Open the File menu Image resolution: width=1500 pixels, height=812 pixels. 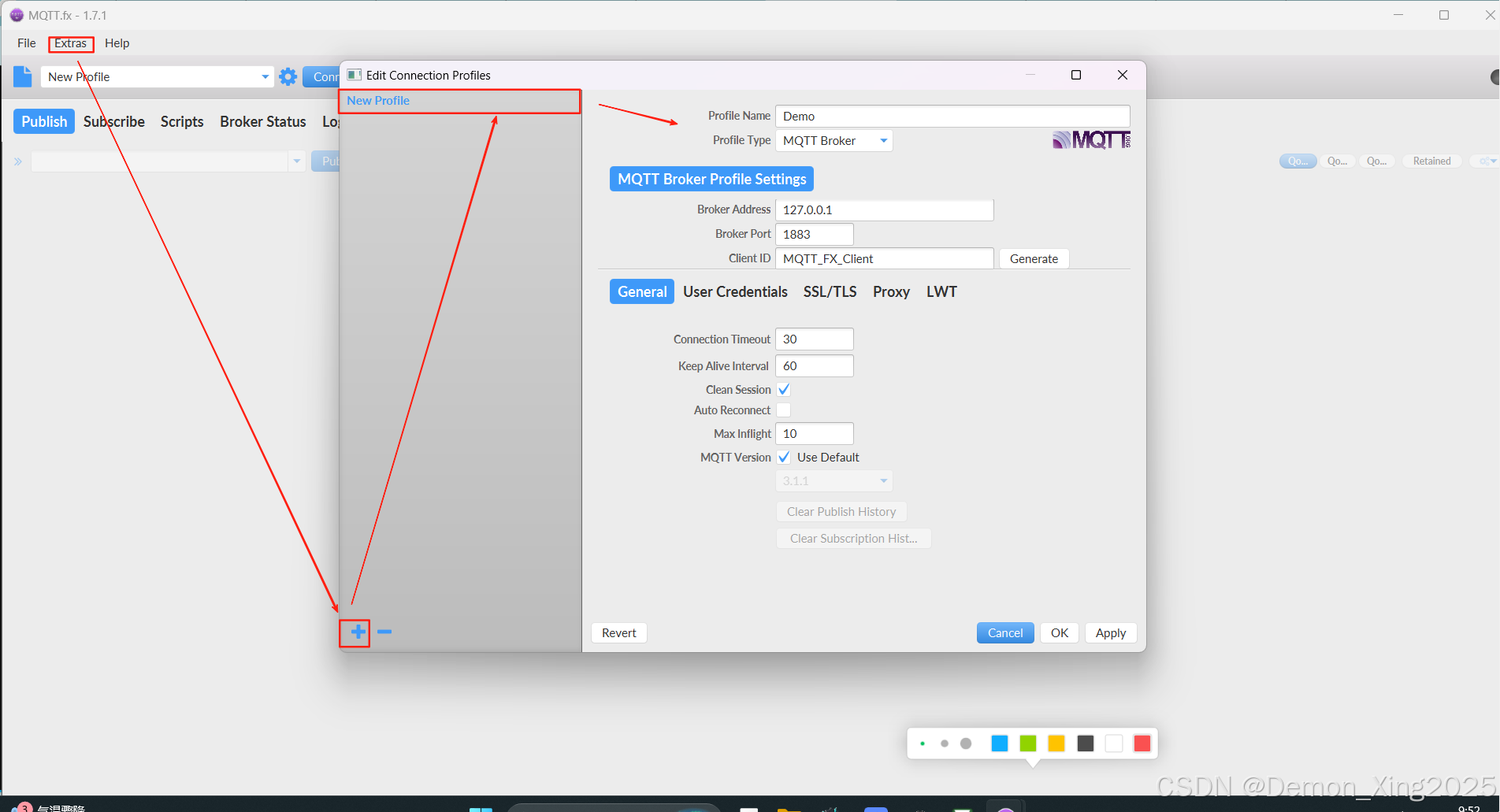27,43
